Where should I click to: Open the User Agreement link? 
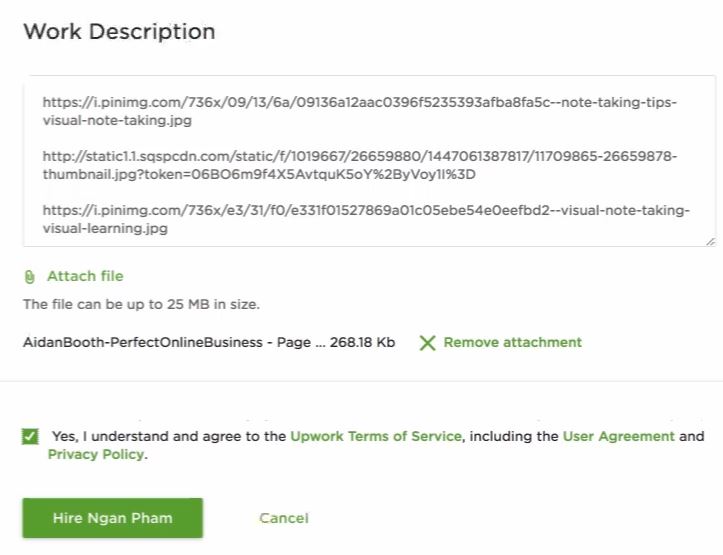pyautogui.click(x=619, y=436)
